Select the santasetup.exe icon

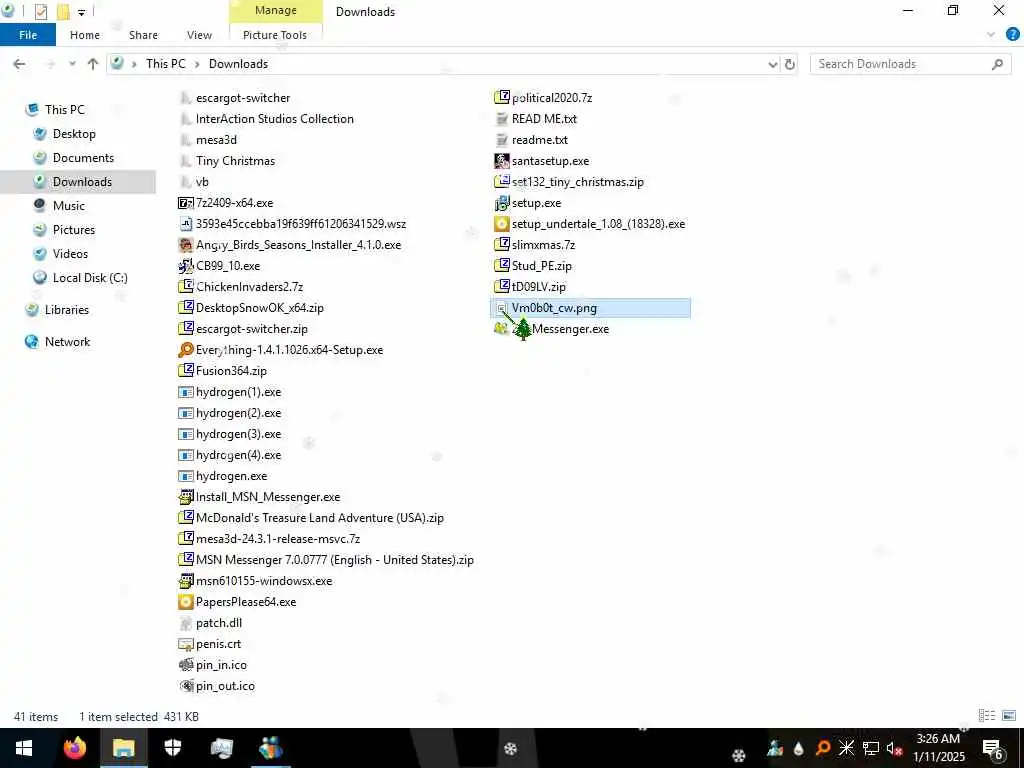point(502,161)
